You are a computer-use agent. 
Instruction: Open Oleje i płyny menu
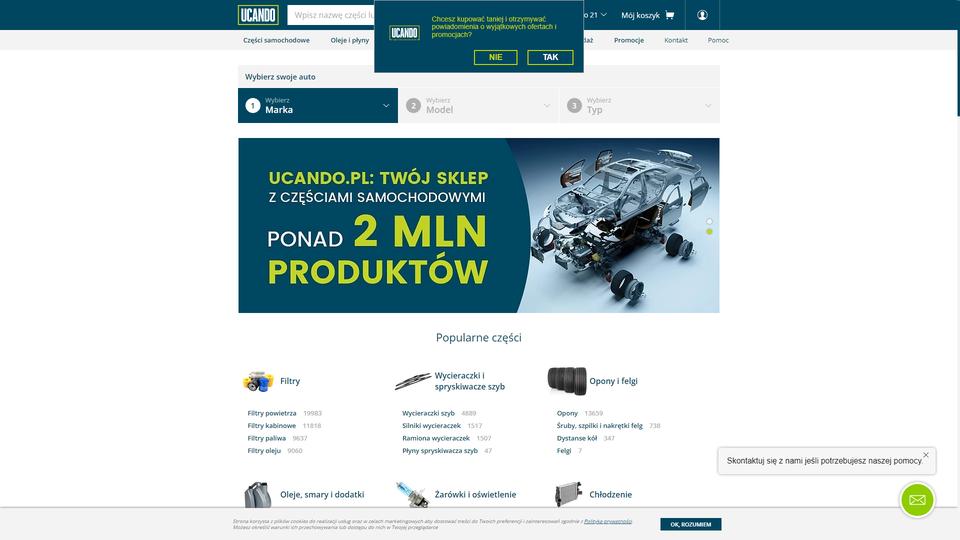coord(350,40)
